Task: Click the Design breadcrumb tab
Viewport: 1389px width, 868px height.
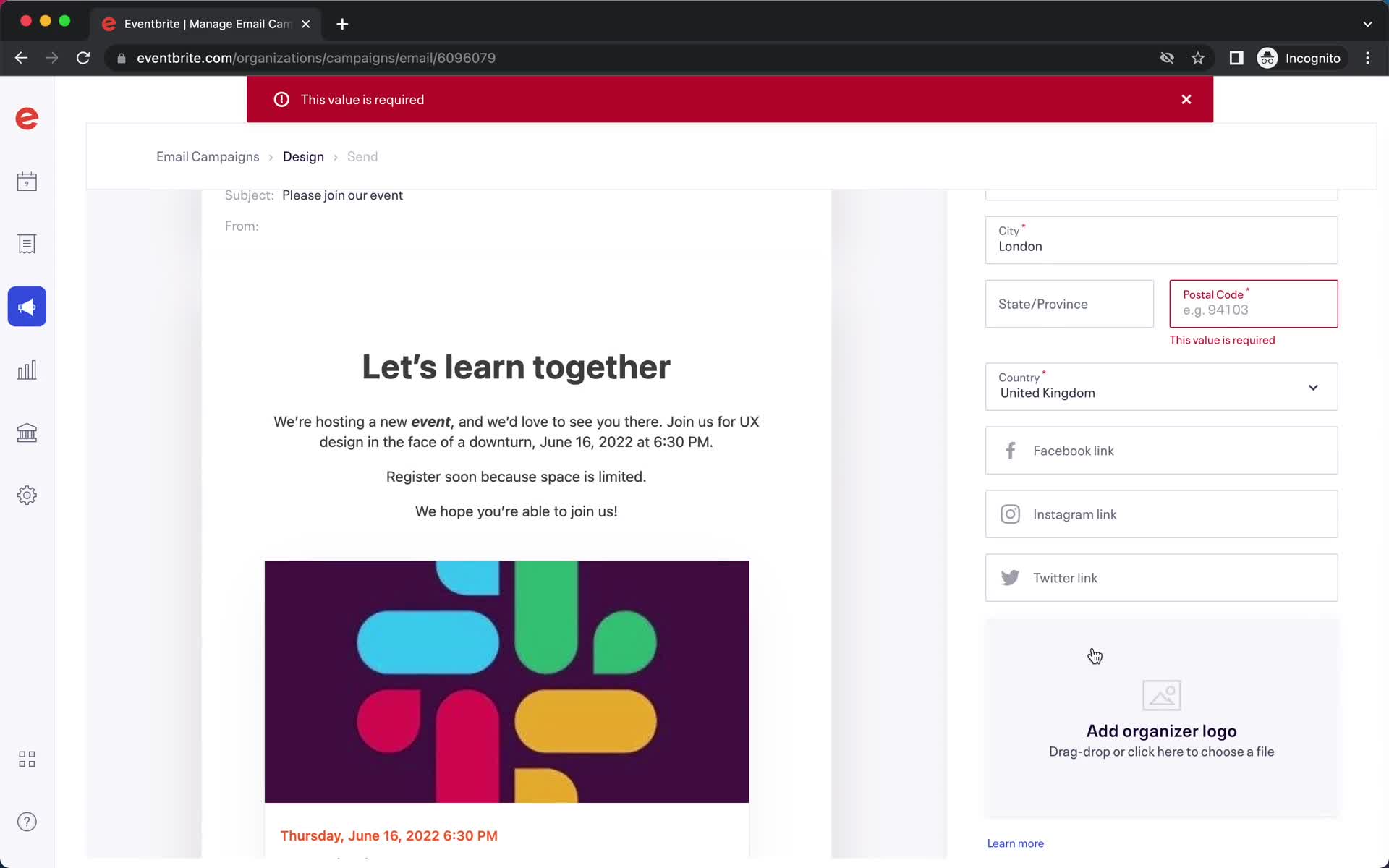Action: click(303, 155)
